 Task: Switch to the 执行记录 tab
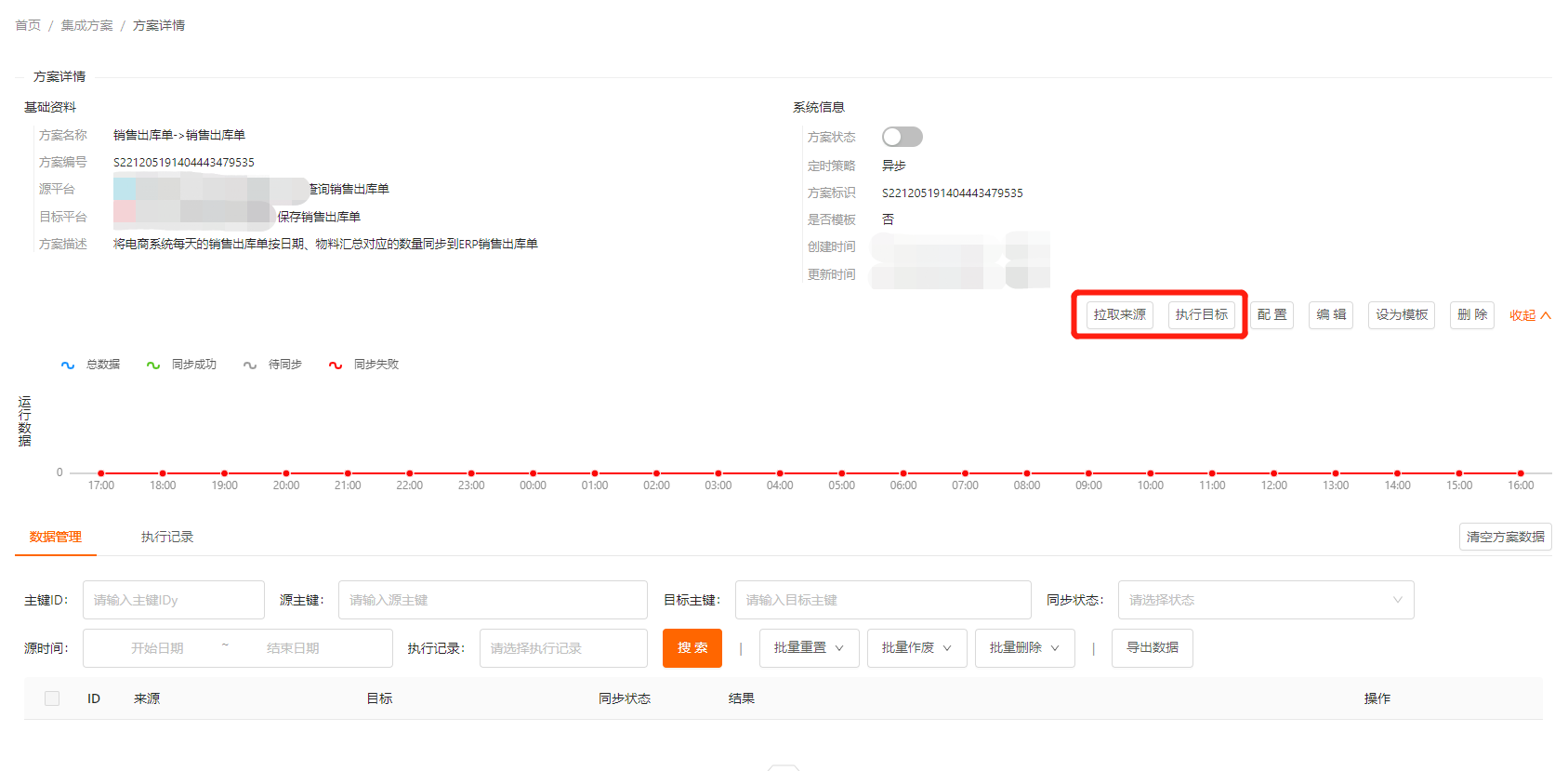167,537
